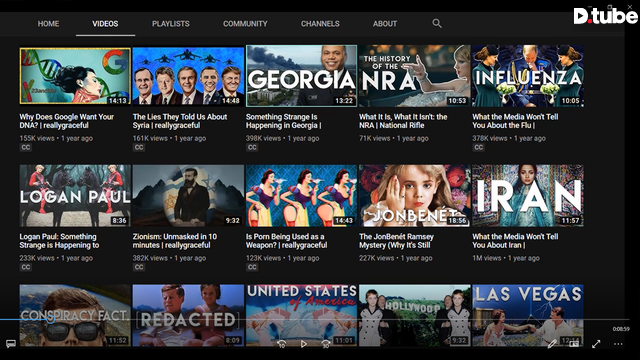This screenshot has width=640, height=360.
Task: Open the Hollywood sign video thumbnail
Action: pos(414,316)
